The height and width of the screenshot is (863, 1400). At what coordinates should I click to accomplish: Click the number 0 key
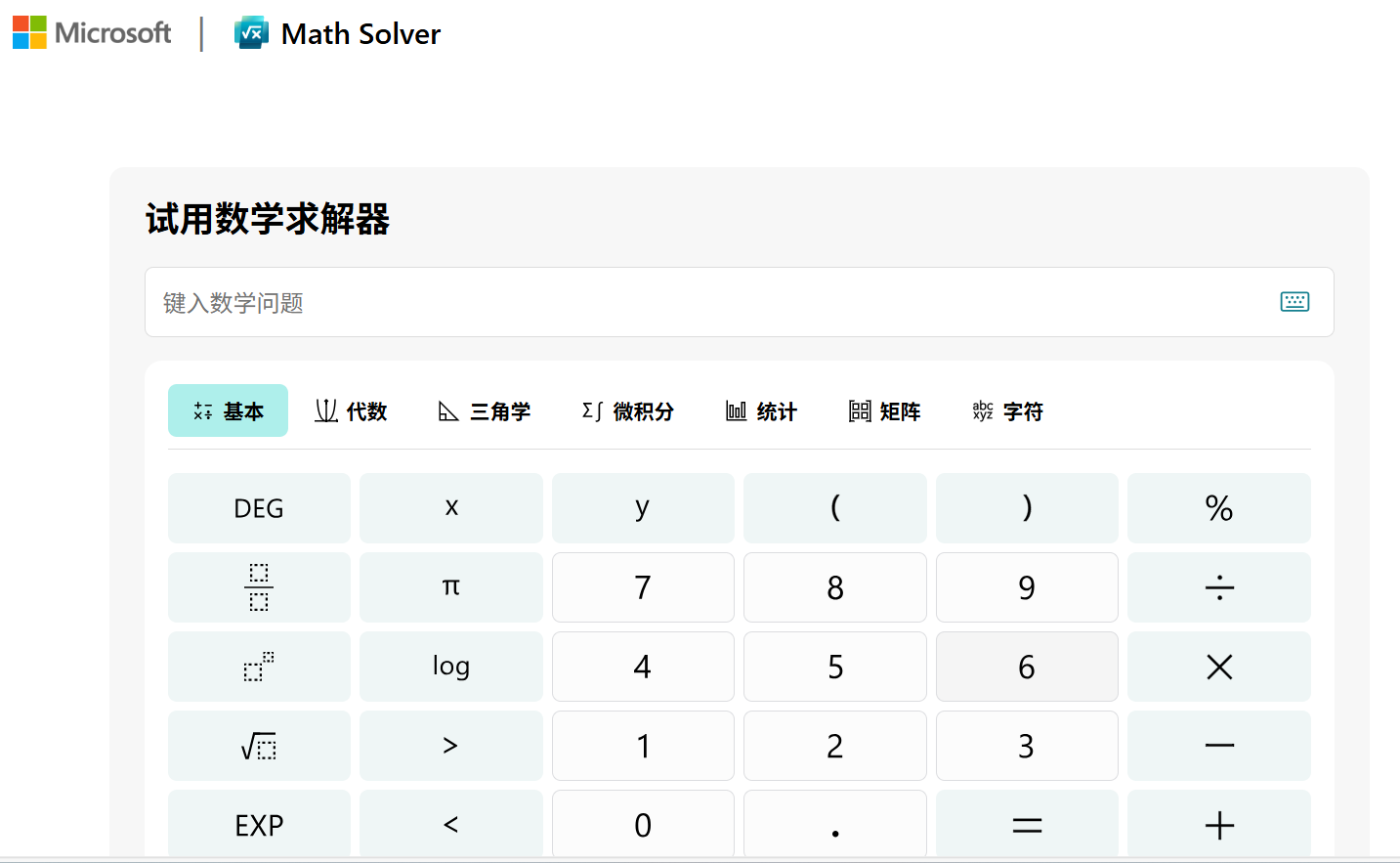pos(643,824)
